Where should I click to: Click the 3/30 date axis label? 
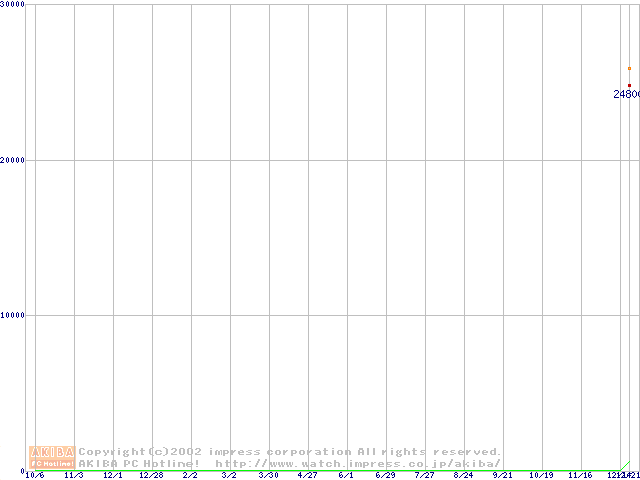point(268,475)
